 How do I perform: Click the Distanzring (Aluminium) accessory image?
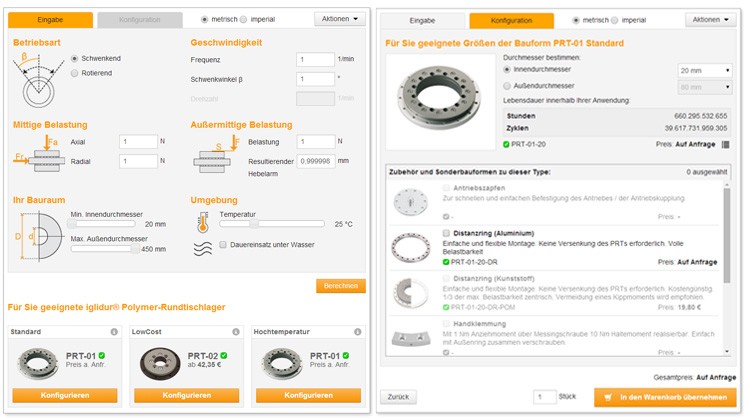pyautogui.click(x=411, y=248)
